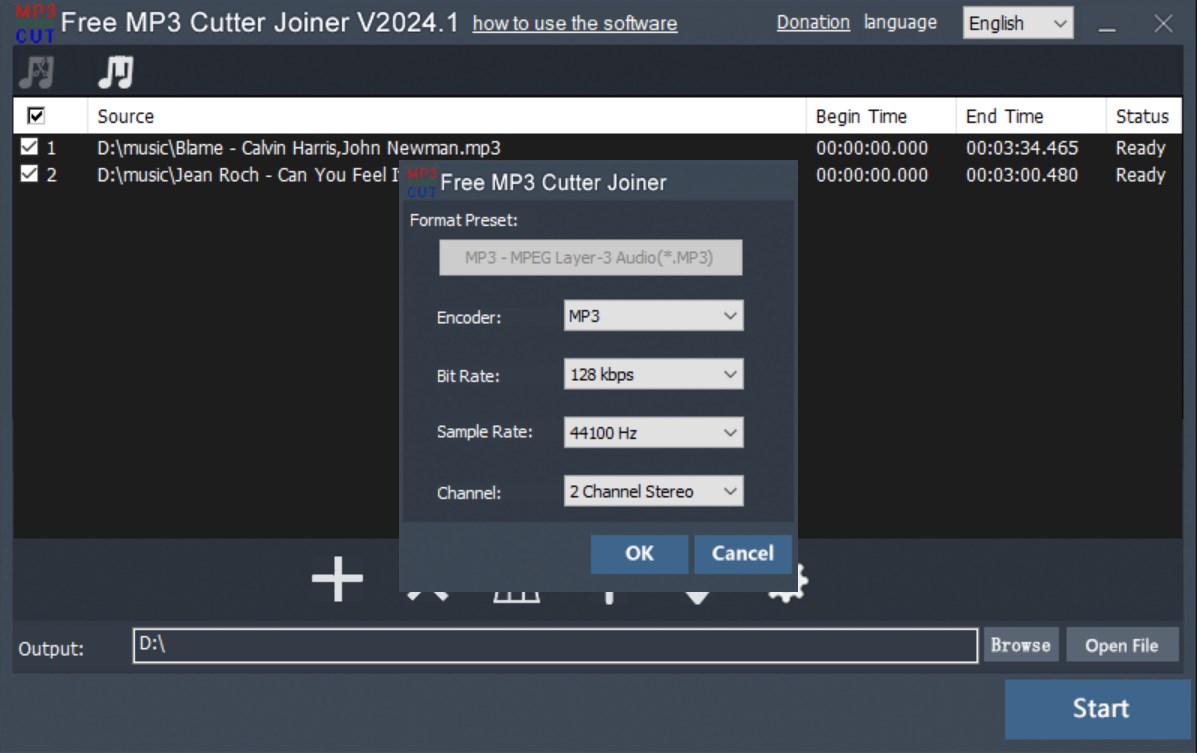This screenshot has height=753, width=1197.
Task: Toggle the select-all checkbox in the header
Action: [x=35, y=115]
